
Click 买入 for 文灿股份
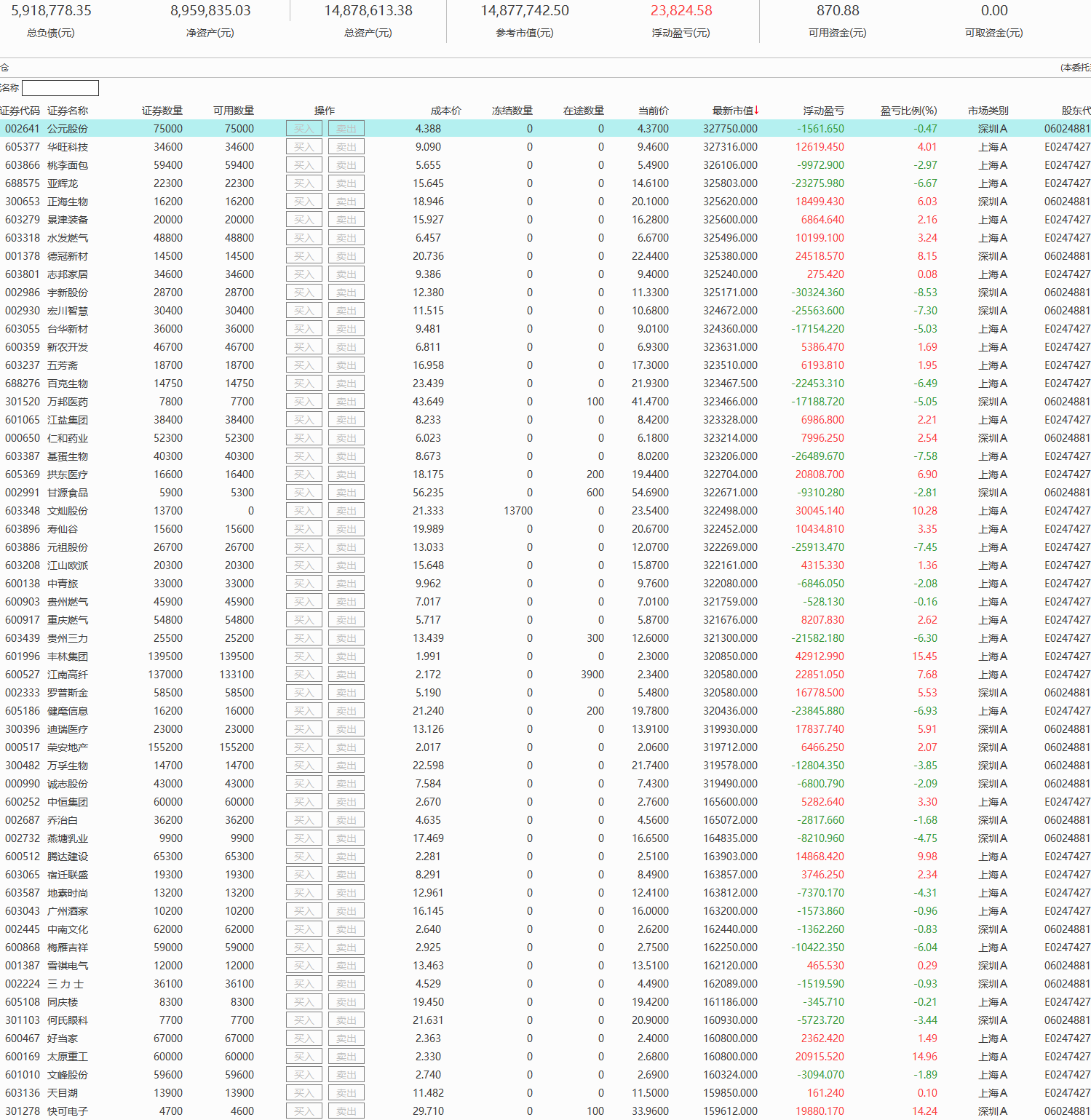[304, 511]
